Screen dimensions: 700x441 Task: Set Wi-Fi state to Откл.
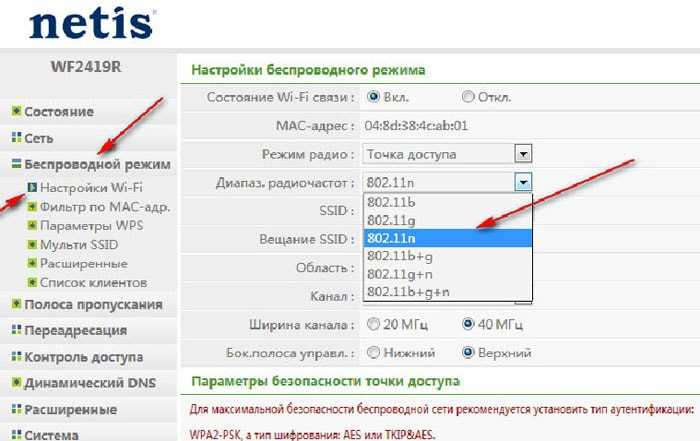[x=467, y=96]
